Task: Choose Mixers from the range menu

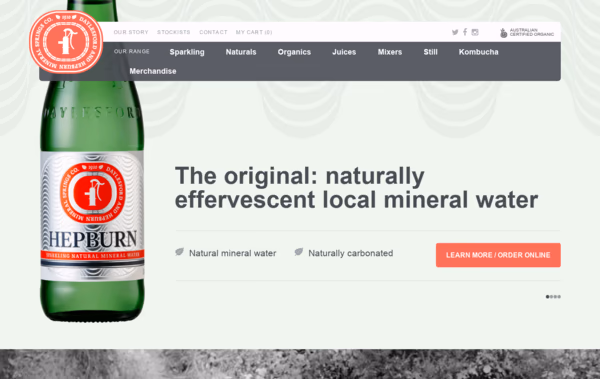Action: click(x=390, y=52)
